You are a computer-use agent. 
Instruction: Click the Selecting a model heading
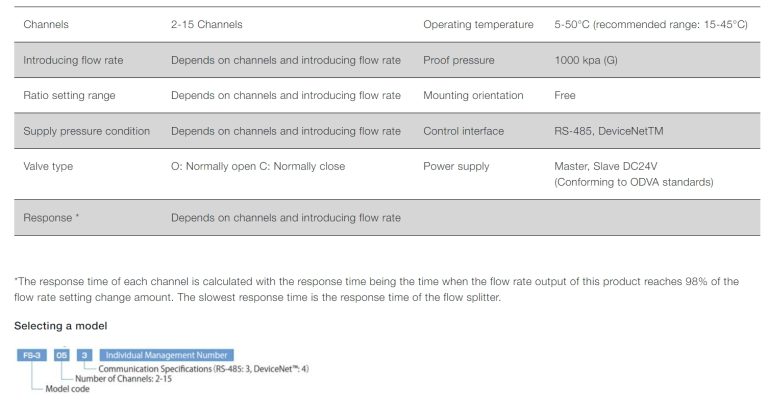[x=60, y=326]
